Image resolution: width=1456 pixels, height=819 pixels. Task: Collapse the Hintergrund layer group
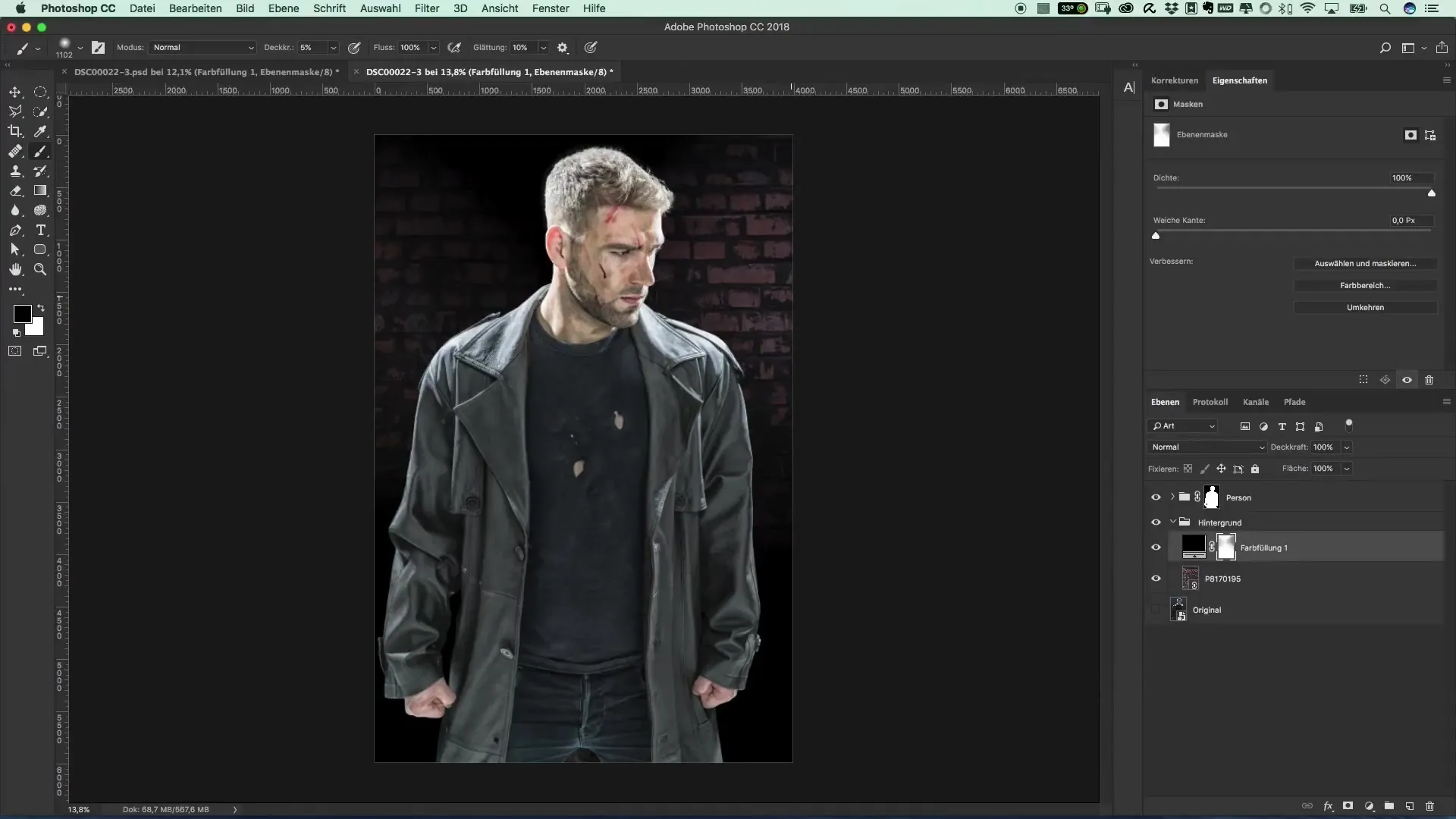(x=1172, y=522)
